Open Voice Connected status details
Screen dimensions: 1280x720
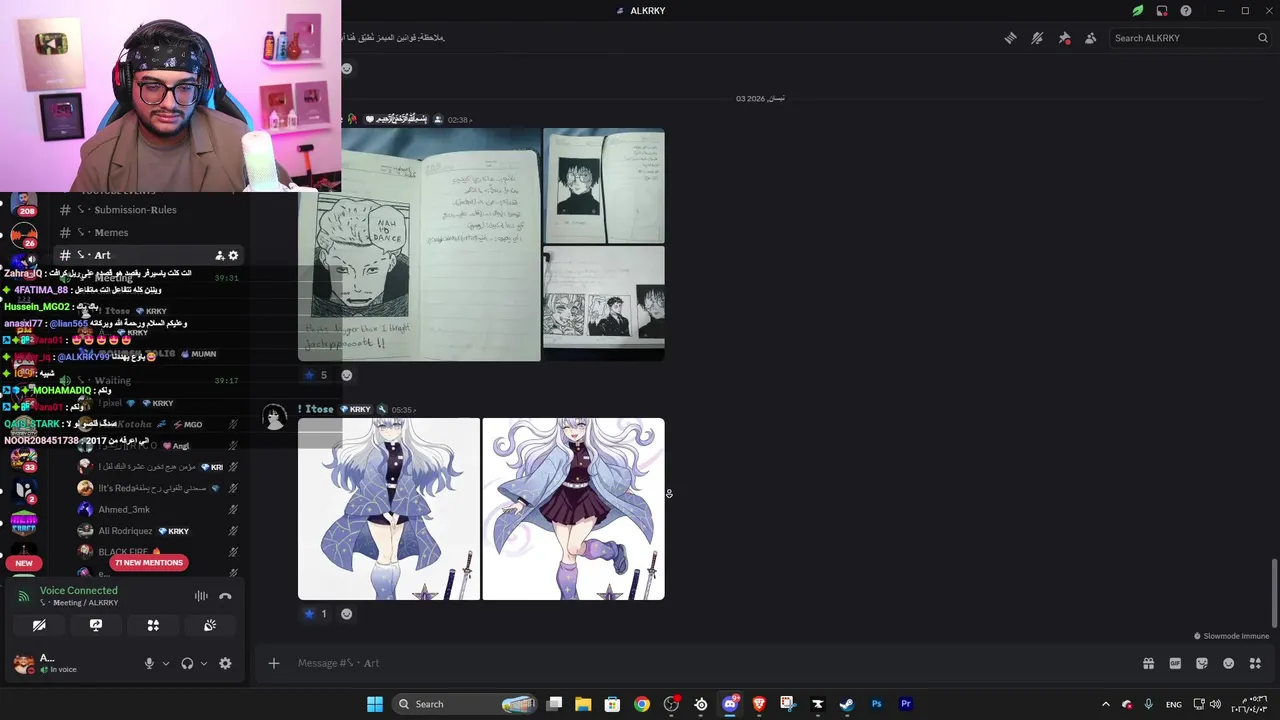click(x=79, y=591)
